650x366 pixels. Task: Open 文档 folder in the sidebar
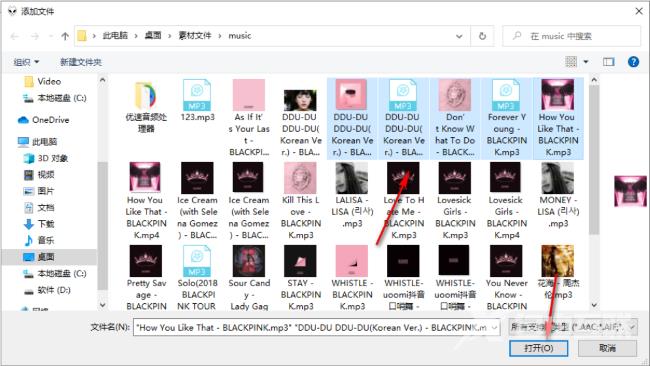coord(39,208)
